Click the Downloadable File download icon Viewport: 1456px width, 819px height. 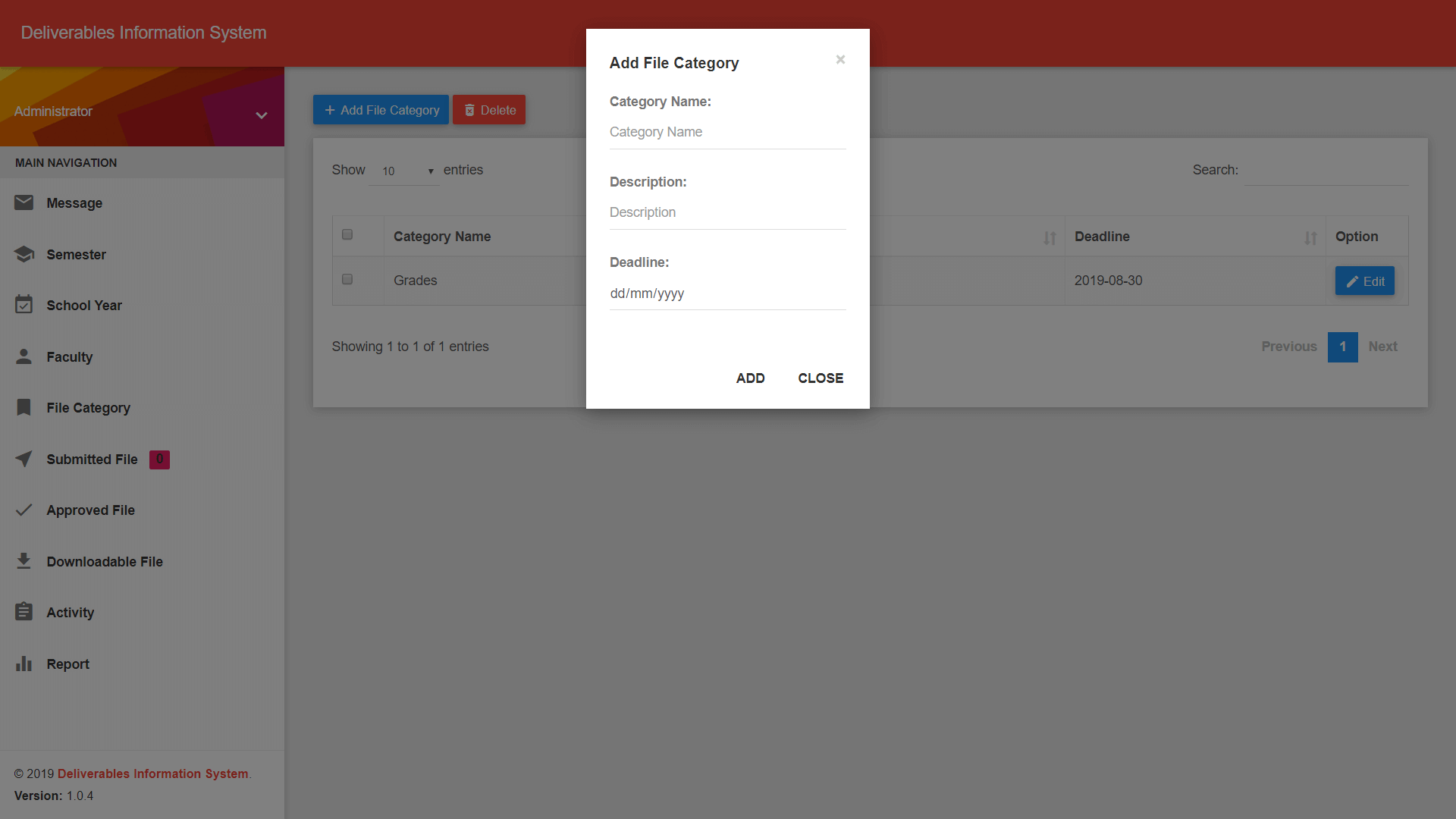[x=24, y=561]
